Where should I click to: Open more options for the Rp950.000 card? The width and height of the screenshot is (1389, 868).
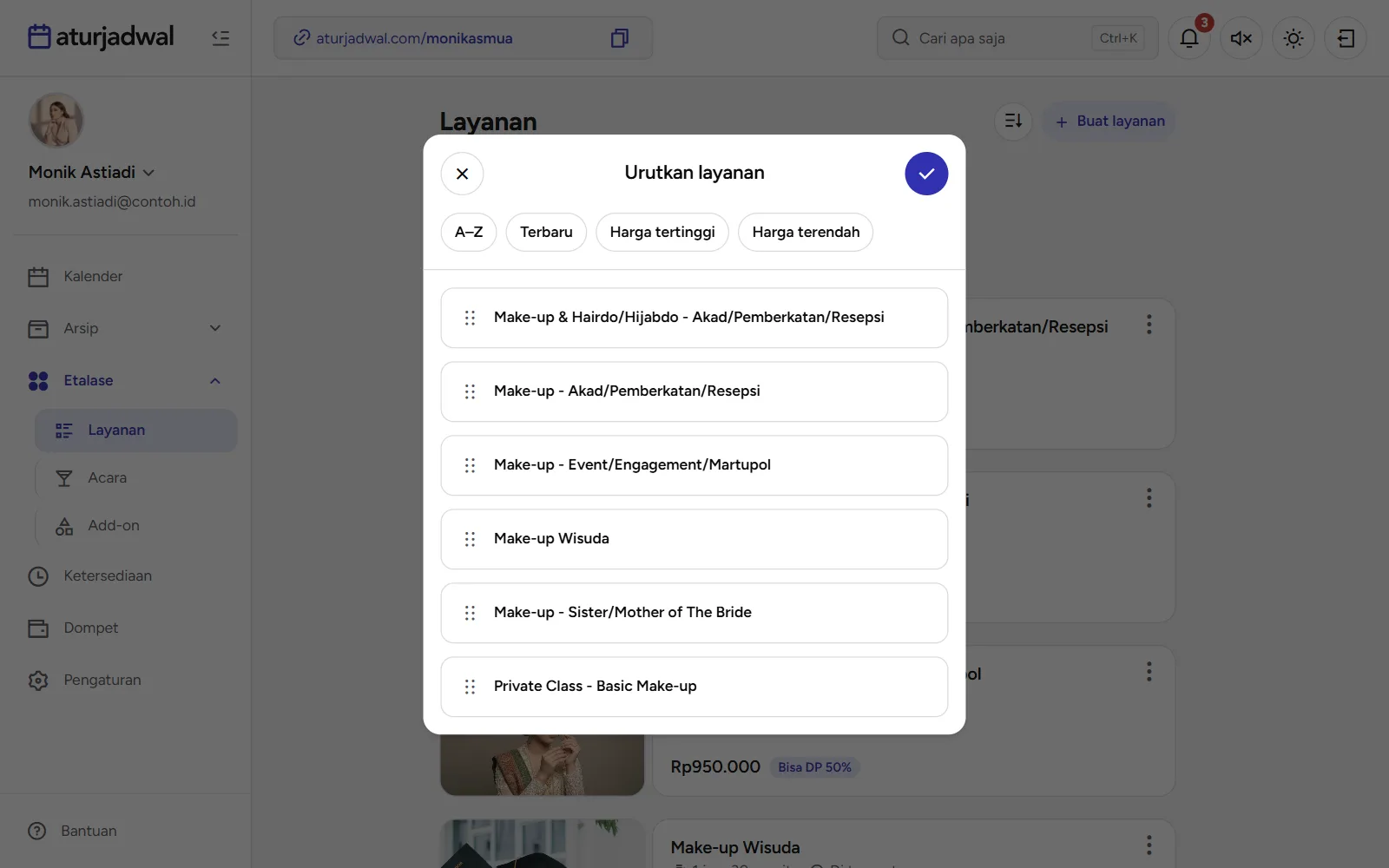click(x=1149, y=672)
